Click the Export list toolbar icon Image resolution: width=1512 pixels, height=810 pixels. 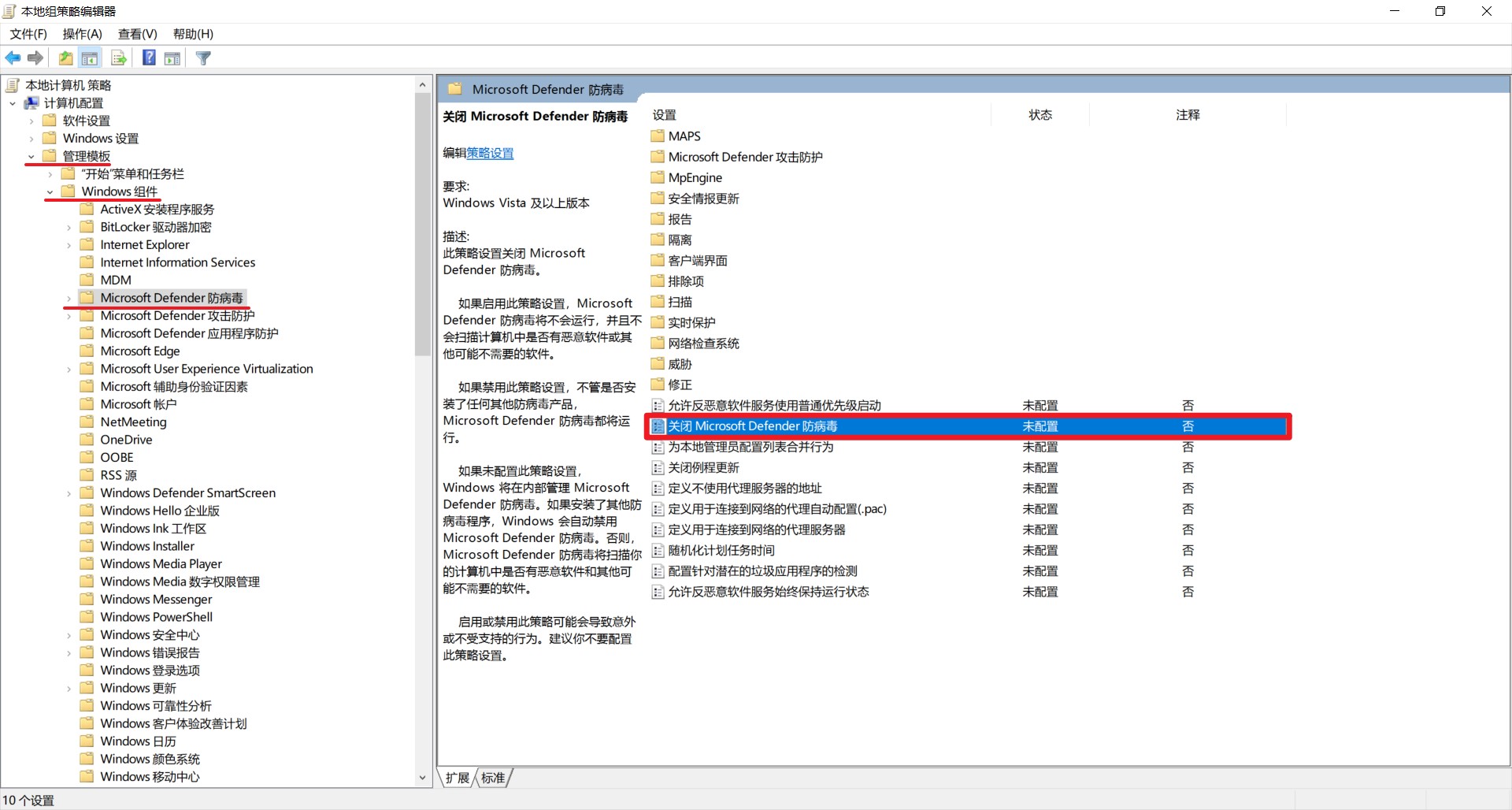tap(119, 58)
